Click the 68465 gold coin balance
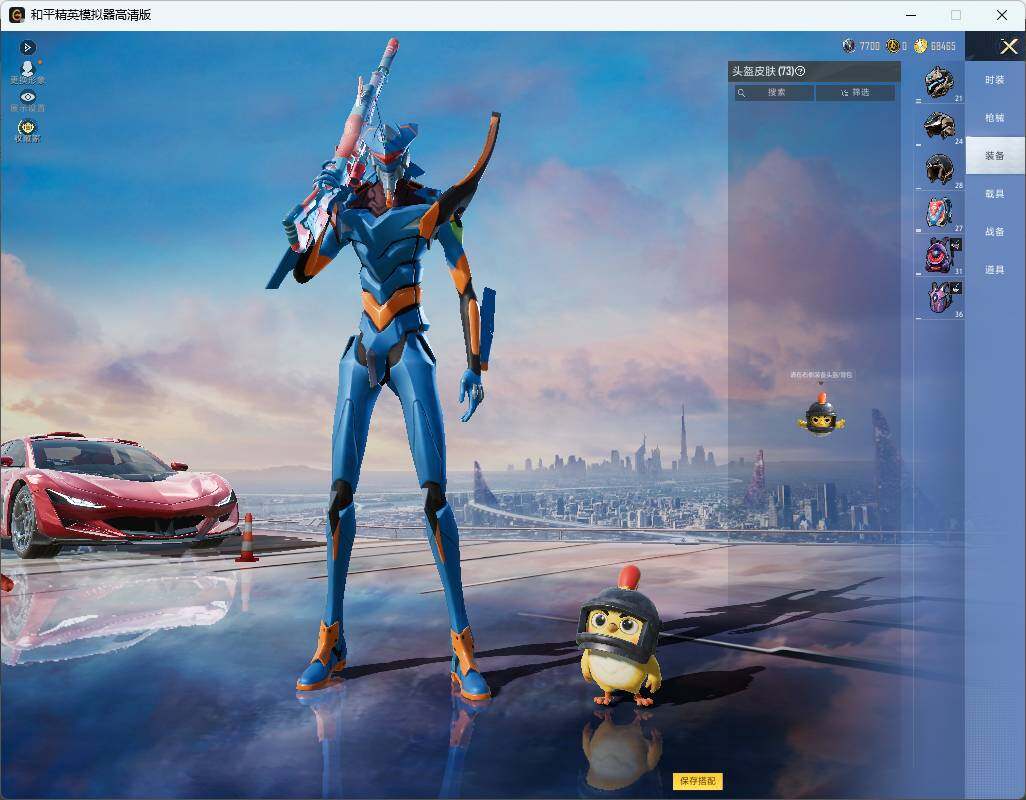The image size is (1026, 800). [x=943, y=46]
